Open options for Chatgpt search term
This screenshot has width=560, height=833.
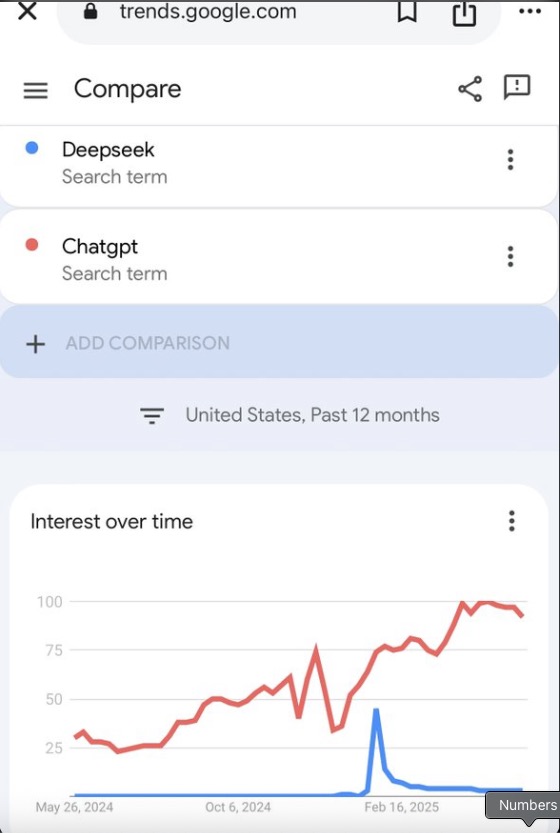point(510,257)
